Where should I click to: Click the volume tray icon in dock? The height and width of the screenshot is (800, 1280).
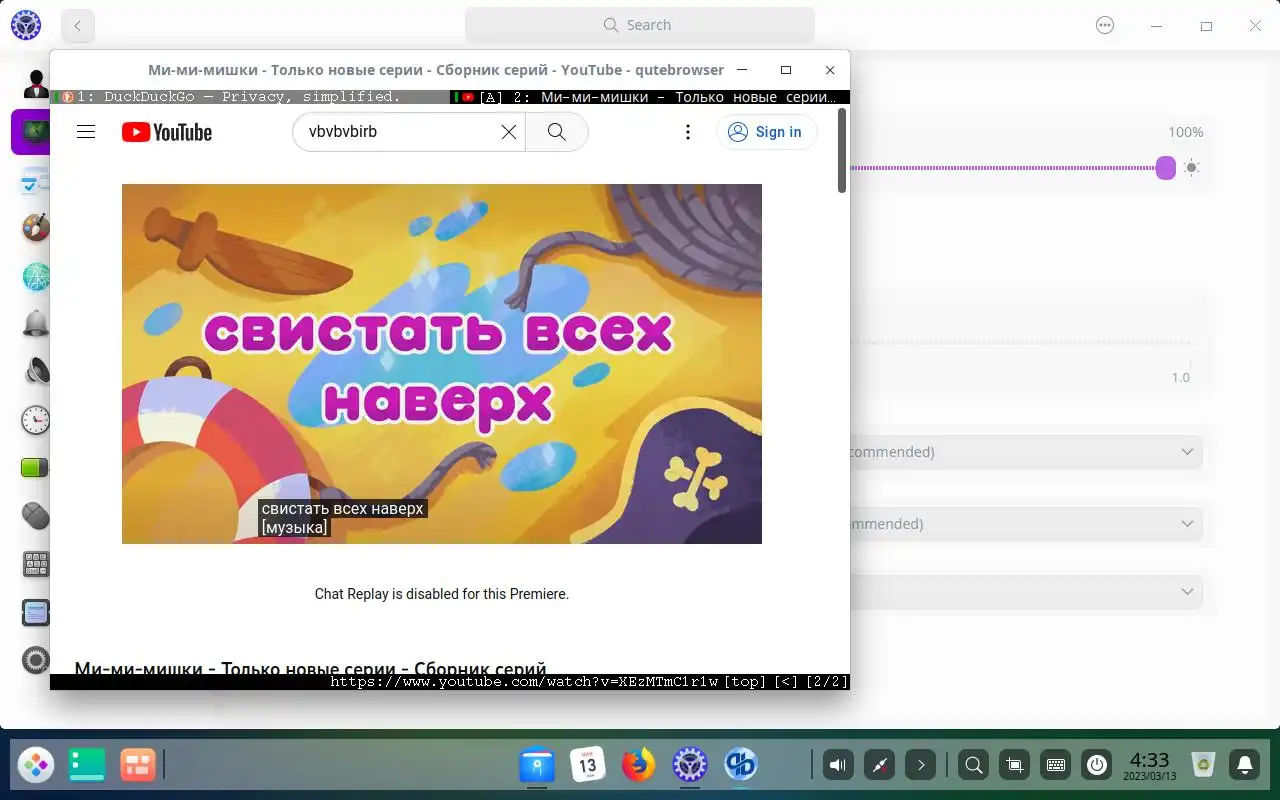click(838, 766)
